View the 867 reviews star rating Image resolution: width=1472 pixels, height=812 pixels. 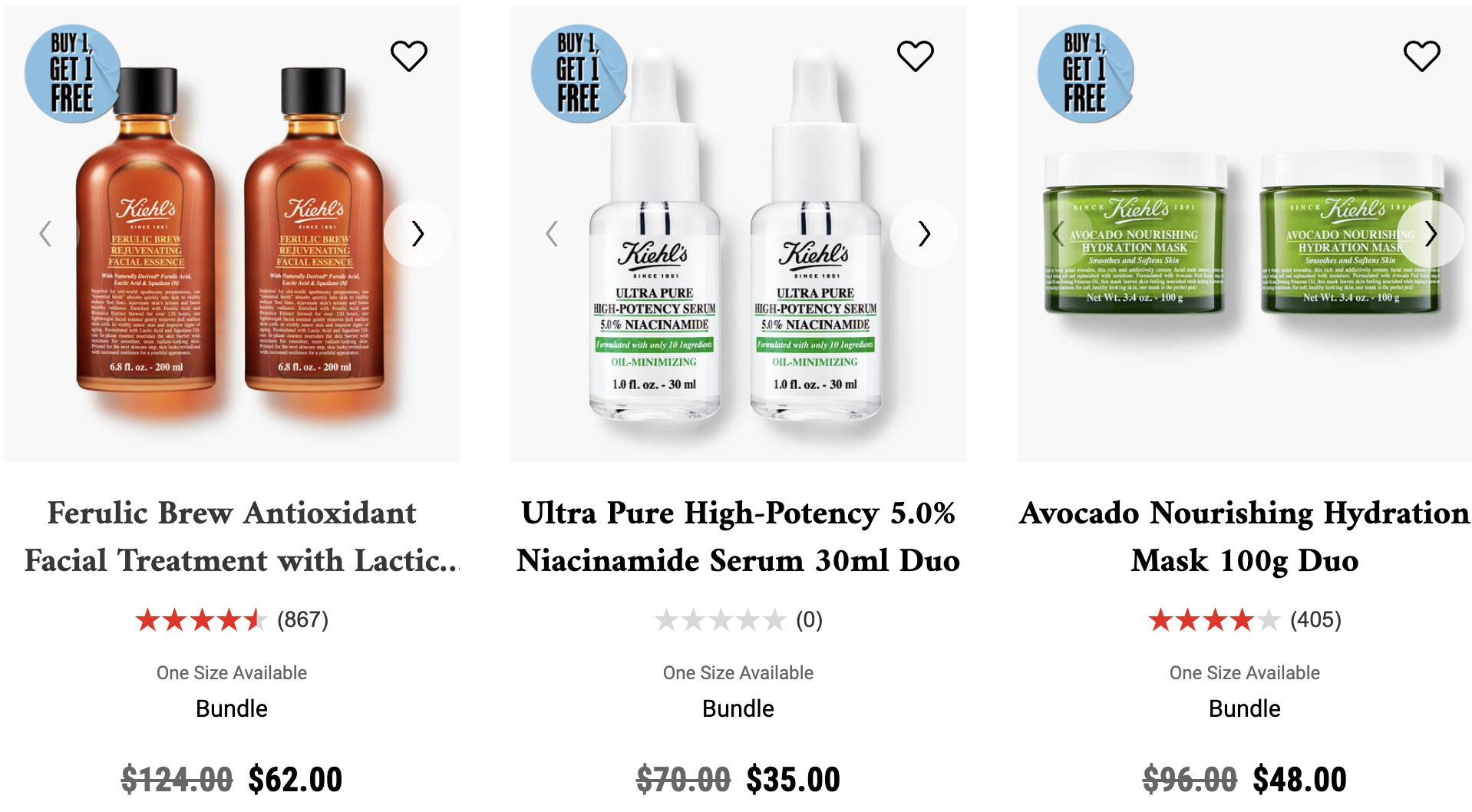(232, 619)
